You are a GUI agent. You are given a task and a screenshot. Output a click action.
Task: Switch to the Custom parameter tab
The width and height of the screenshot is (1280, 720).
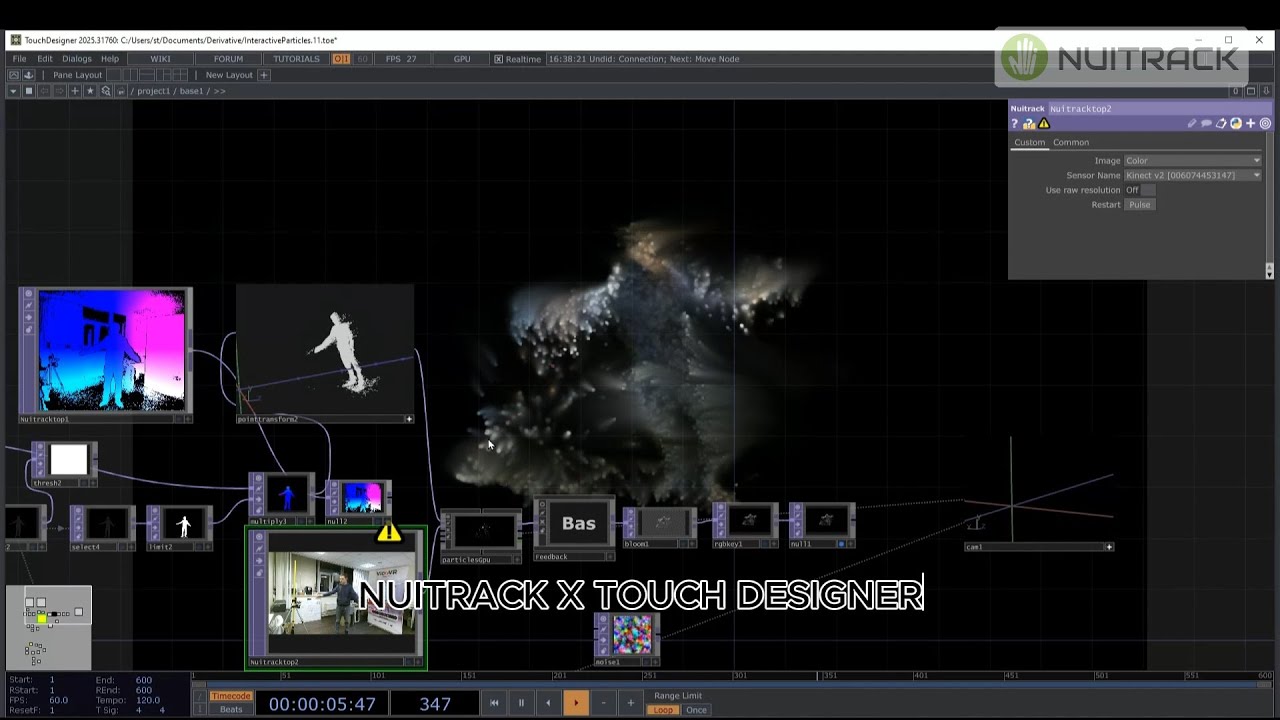coord(1029,142)
